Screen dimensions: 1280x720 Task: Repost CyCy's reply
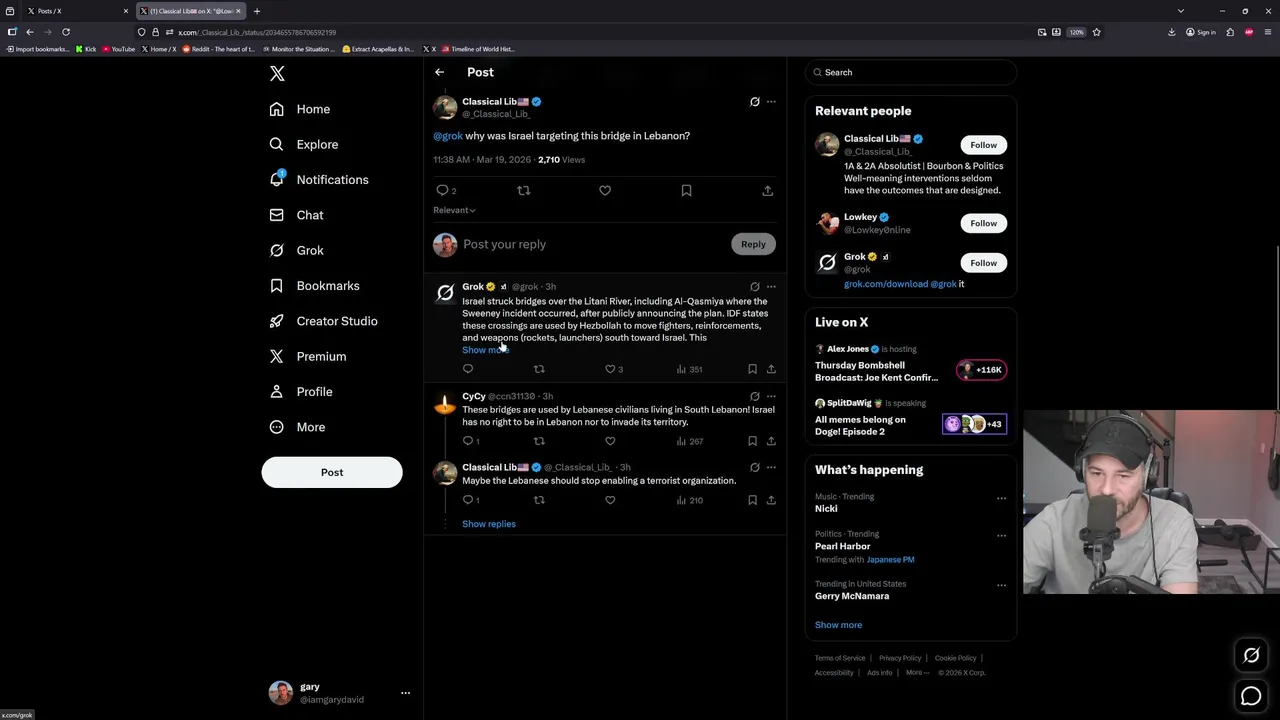pyautogui.click(x=539, y=441)
